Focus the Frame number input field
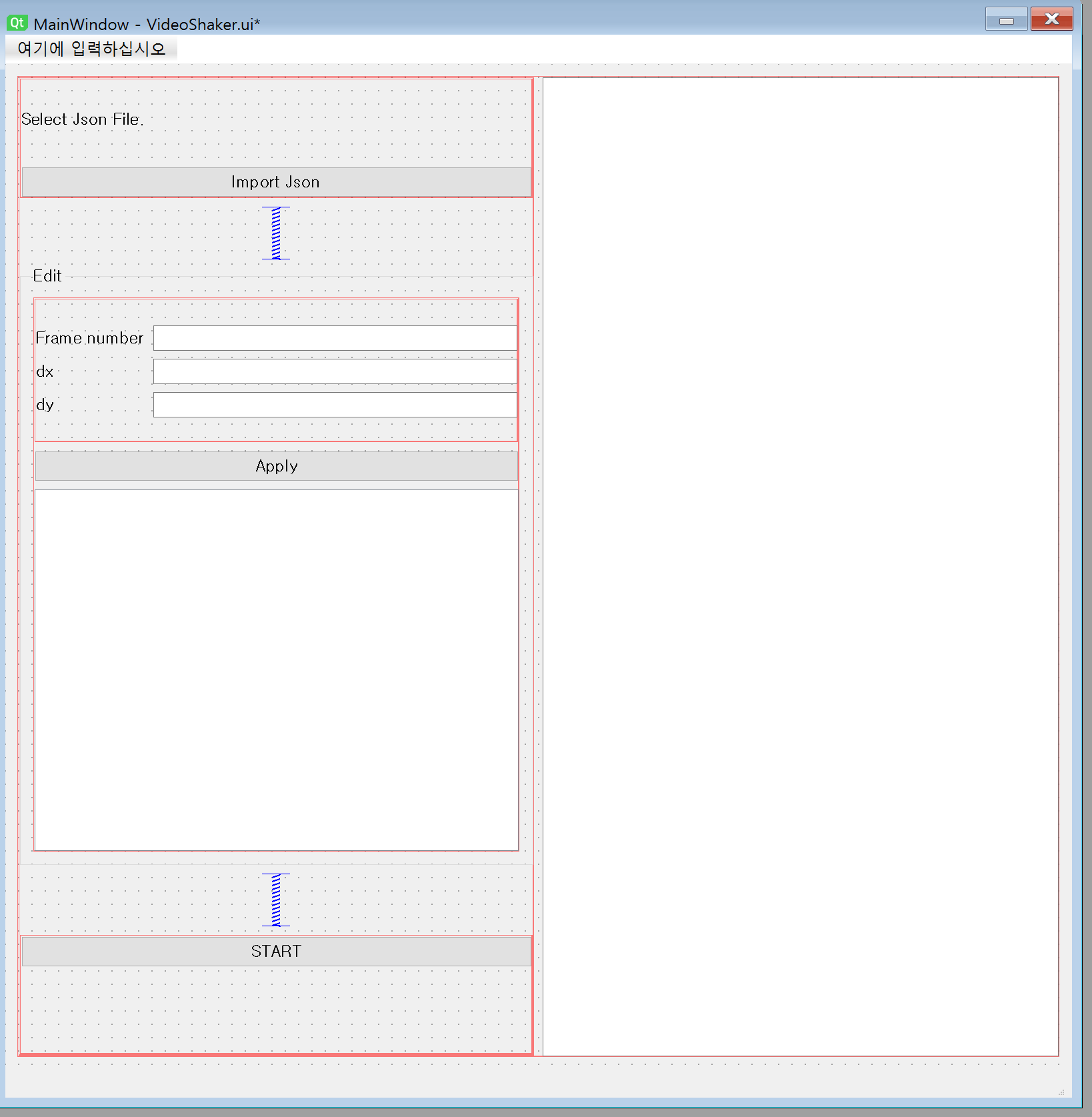1092x1117 pixels. tap(335, 338)
